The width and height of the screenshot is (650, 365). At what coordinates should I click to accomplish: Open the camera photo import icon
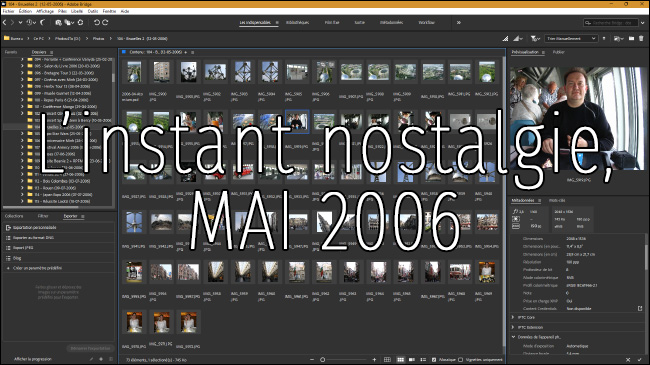(x=58, y=22)
